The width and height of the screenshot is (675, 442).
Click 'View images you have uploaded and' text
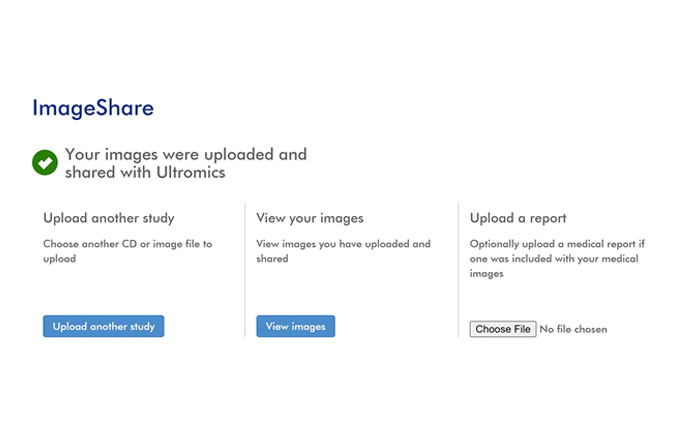pos(344,244)
